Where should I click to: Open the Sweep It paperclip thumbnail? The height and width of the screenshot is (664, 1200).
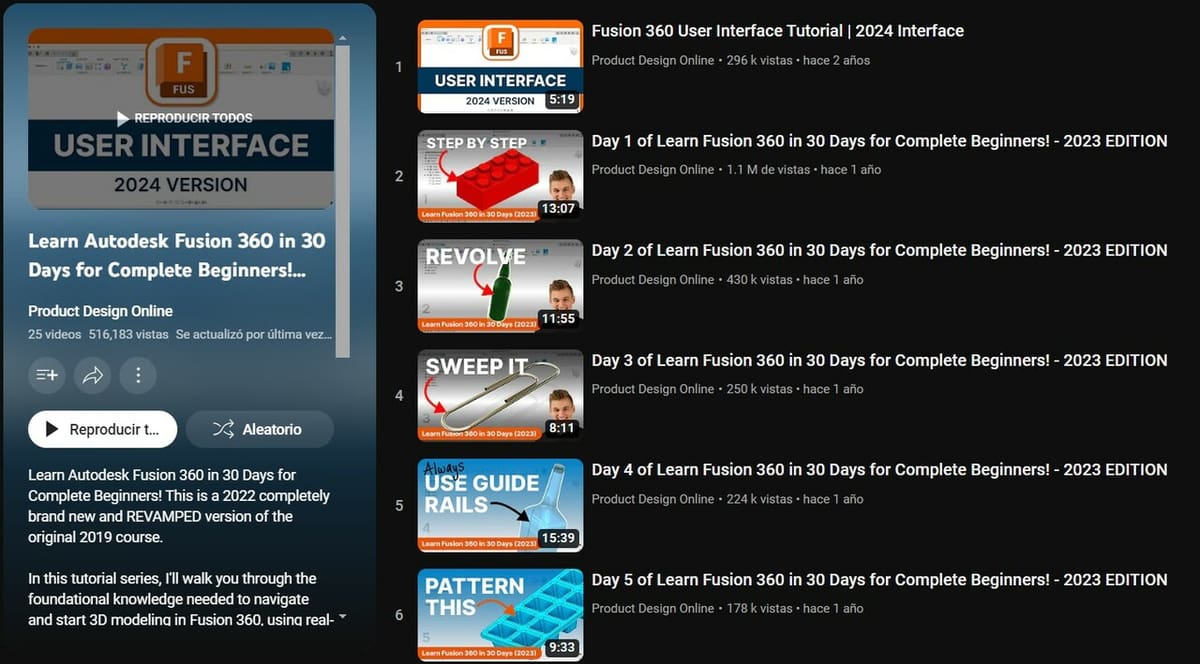(500, 395)
